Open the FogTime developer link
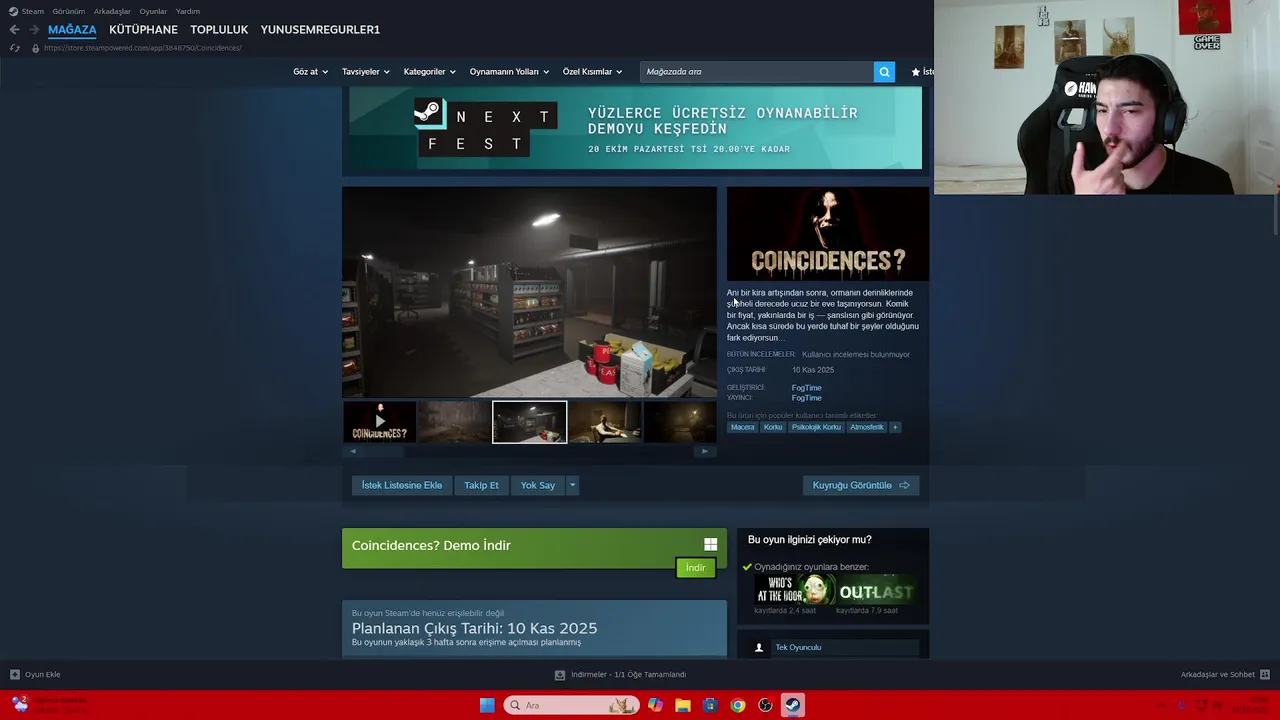Screen dimensions: 1280x720 coord(806,388)
